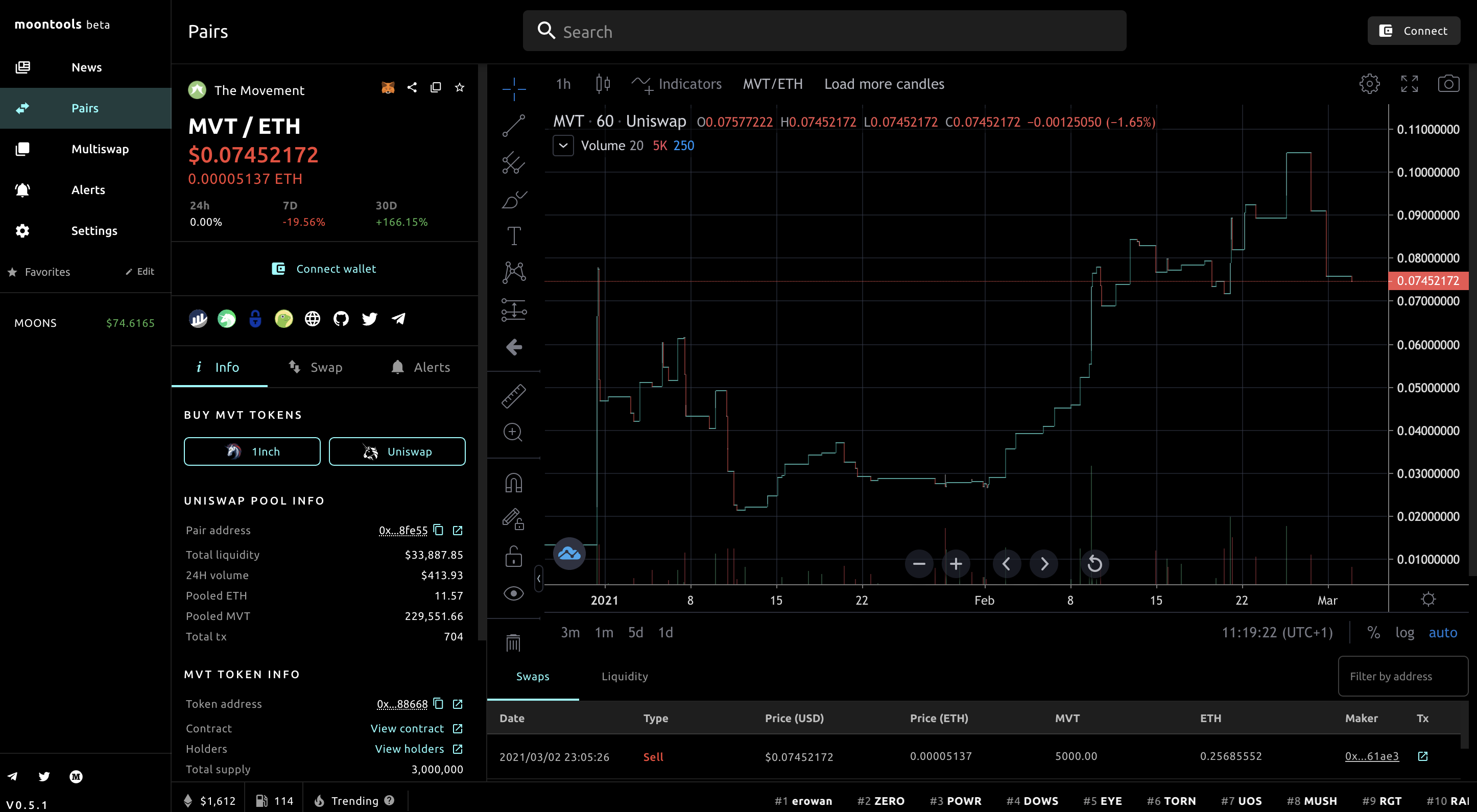Viewport: 1477px width, 812px height.
Task: Open Multiswap in sidebar
Action: 86,149
